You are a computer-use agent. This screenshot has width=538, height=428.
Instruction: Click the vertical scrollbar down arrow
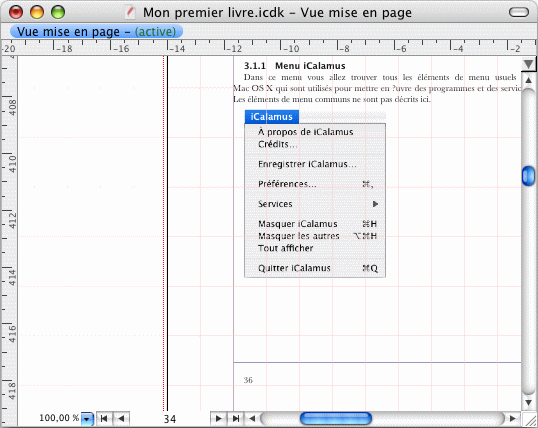(x=528, y=402)
